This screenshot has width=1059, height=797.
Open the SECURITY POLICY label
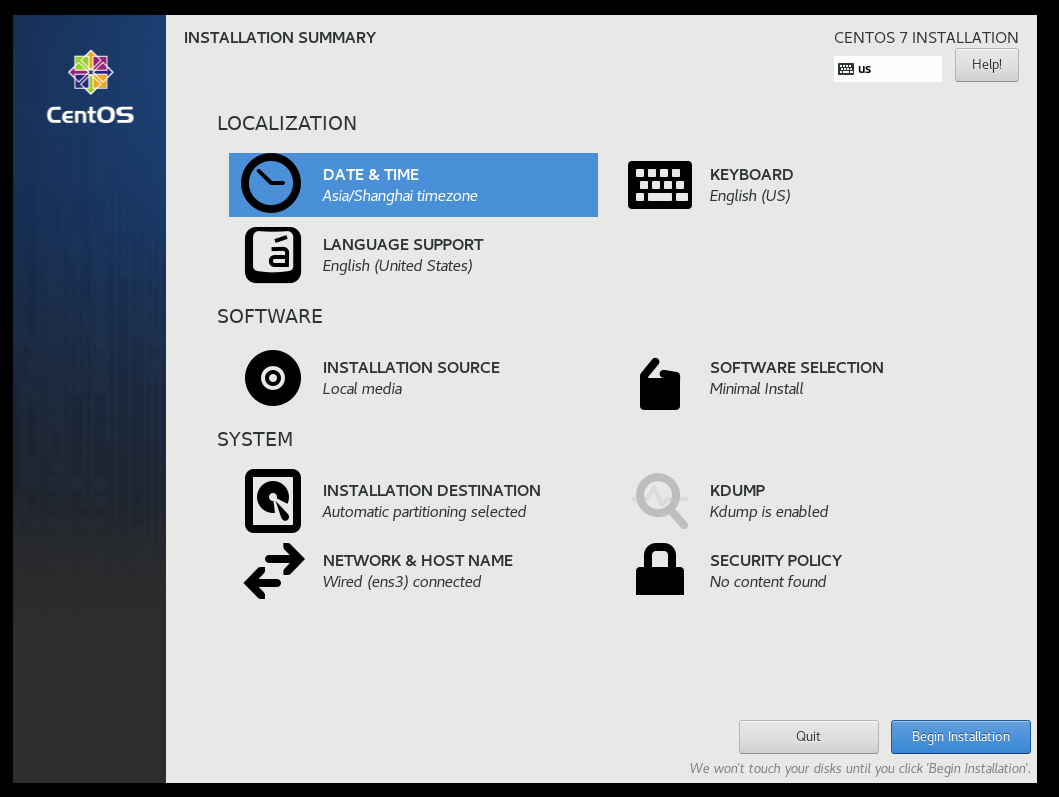point(775,561)
